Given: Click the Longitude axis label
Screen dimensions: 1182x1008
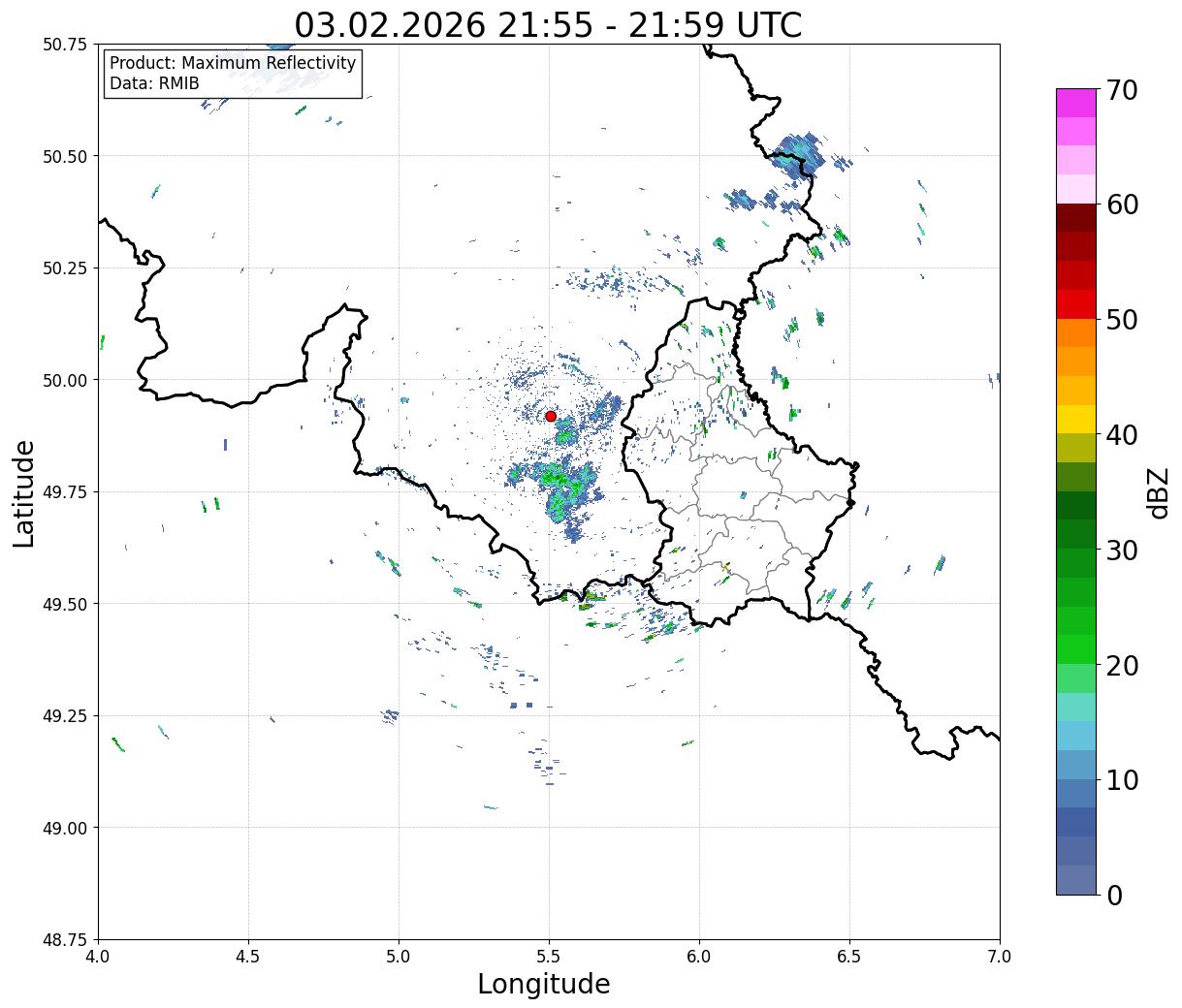Looking at the screenshot, I should coord(544,984).
